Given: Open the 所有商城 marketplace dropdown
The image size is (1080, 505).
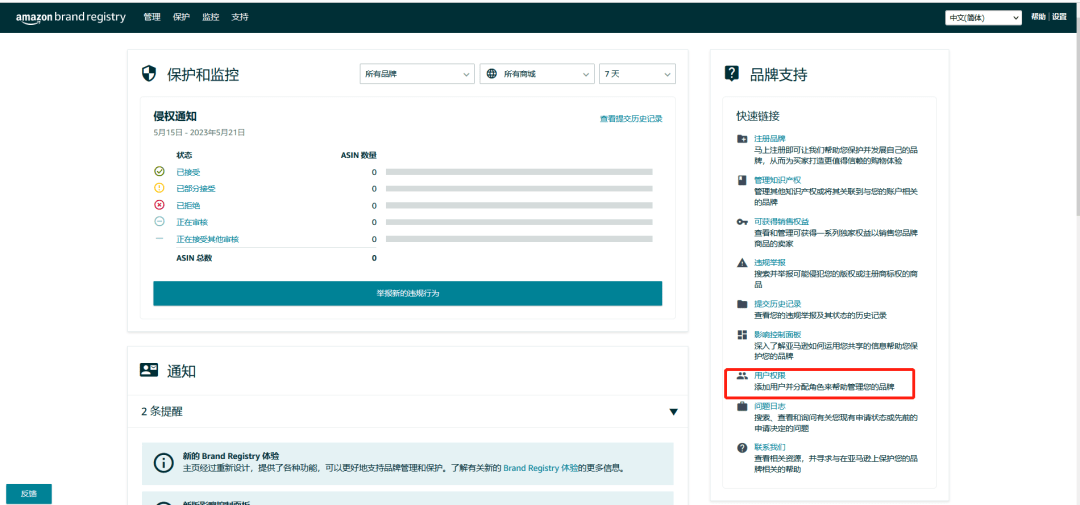Looking at the screenshot, I should [x=536, y=74].
